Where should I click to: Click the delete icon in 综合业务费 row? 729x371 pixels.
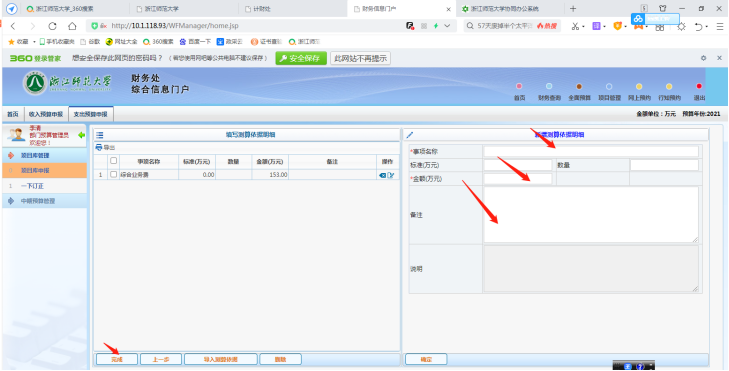(383, 175)
